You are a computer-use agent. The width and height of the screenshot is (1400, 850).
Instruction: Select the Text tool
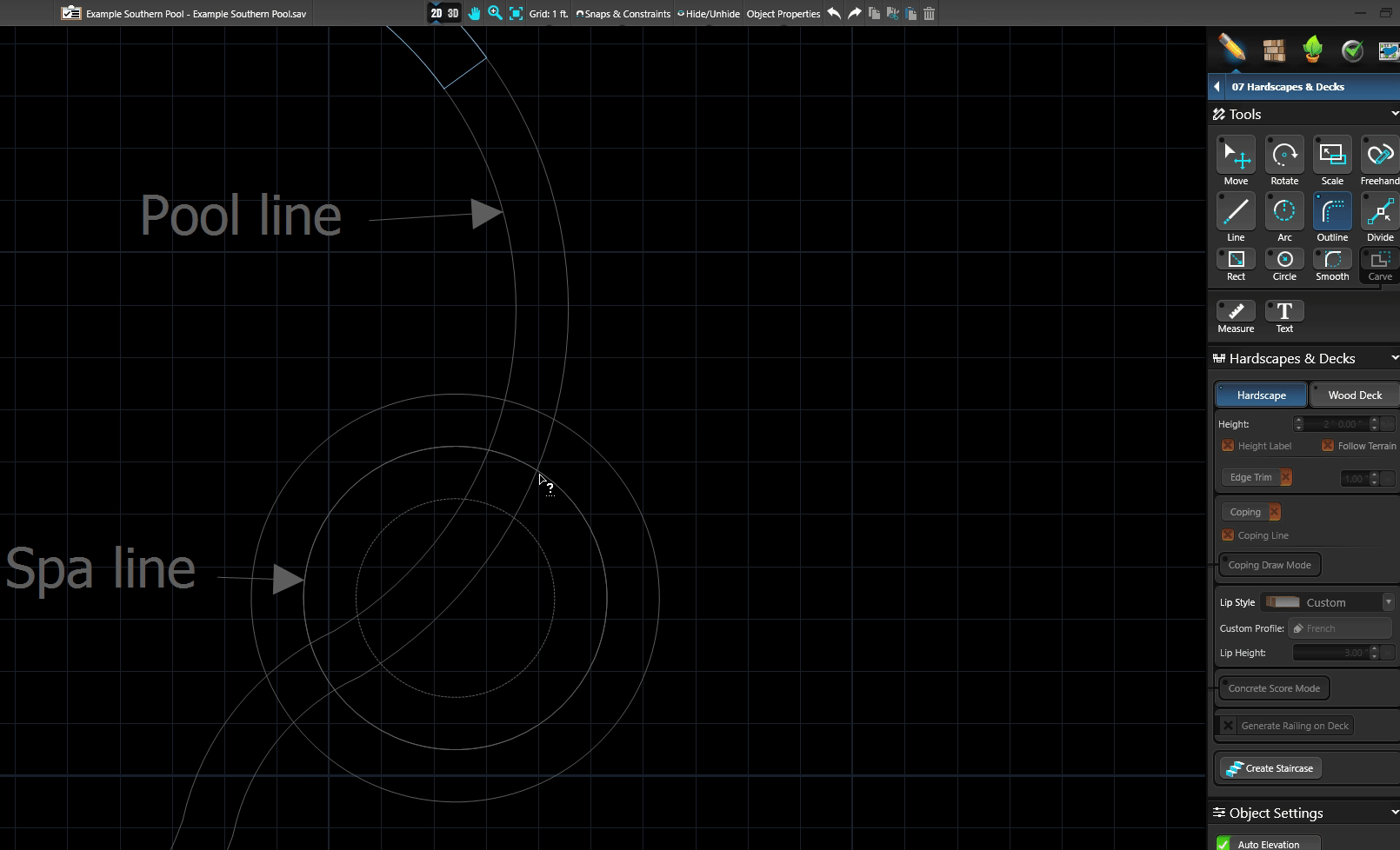click(1284, 311)
